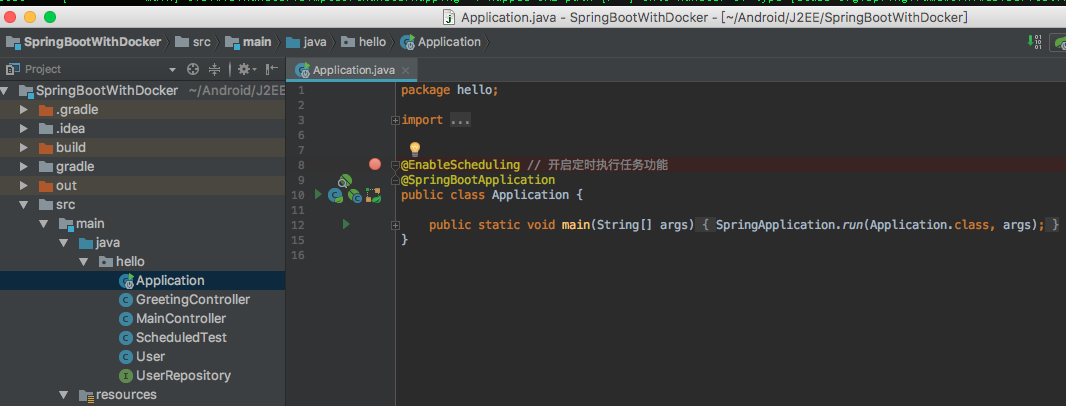
Task: Click the 'package hello;' code line
Action: point(449,90)
